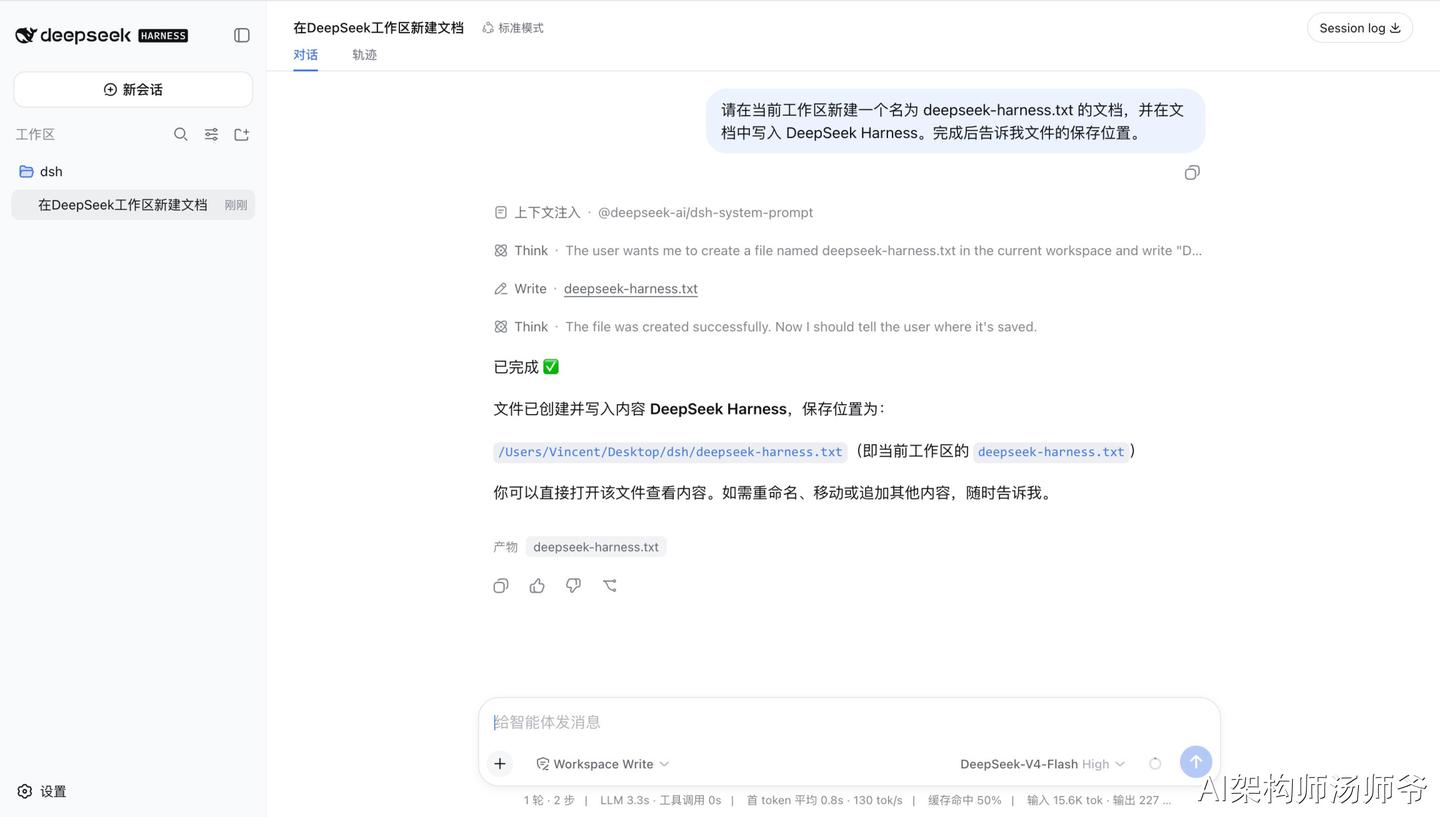Click the pencil icon of the Write step
This screenshot has height=817, width=1440.
(501, 289)
